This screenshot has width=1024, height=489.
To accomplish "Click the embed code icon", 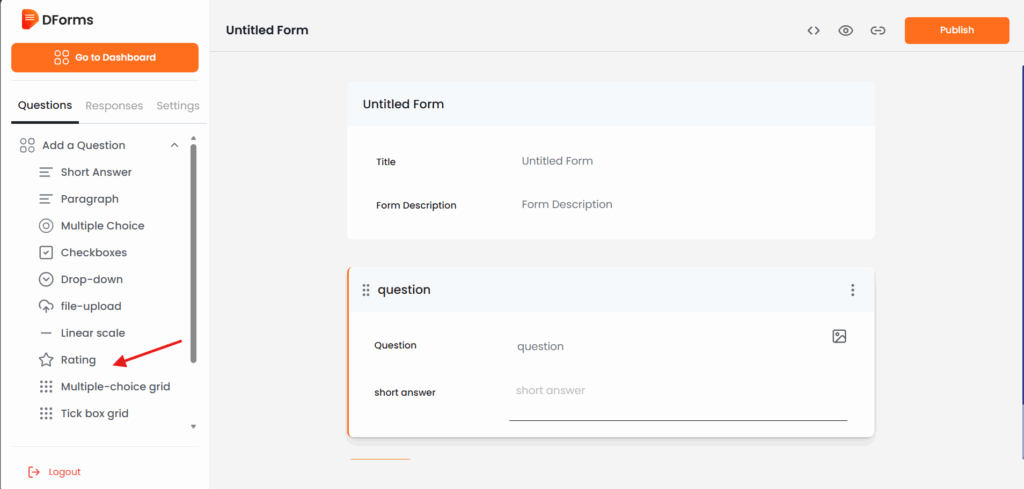I will (x=813, y=30).
